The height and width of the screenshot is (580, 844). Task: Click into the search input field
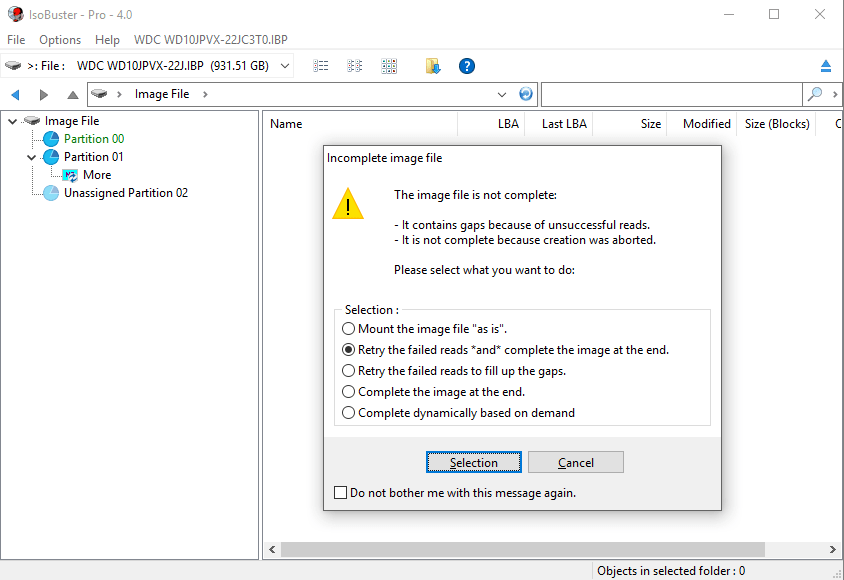pos(672,94)
